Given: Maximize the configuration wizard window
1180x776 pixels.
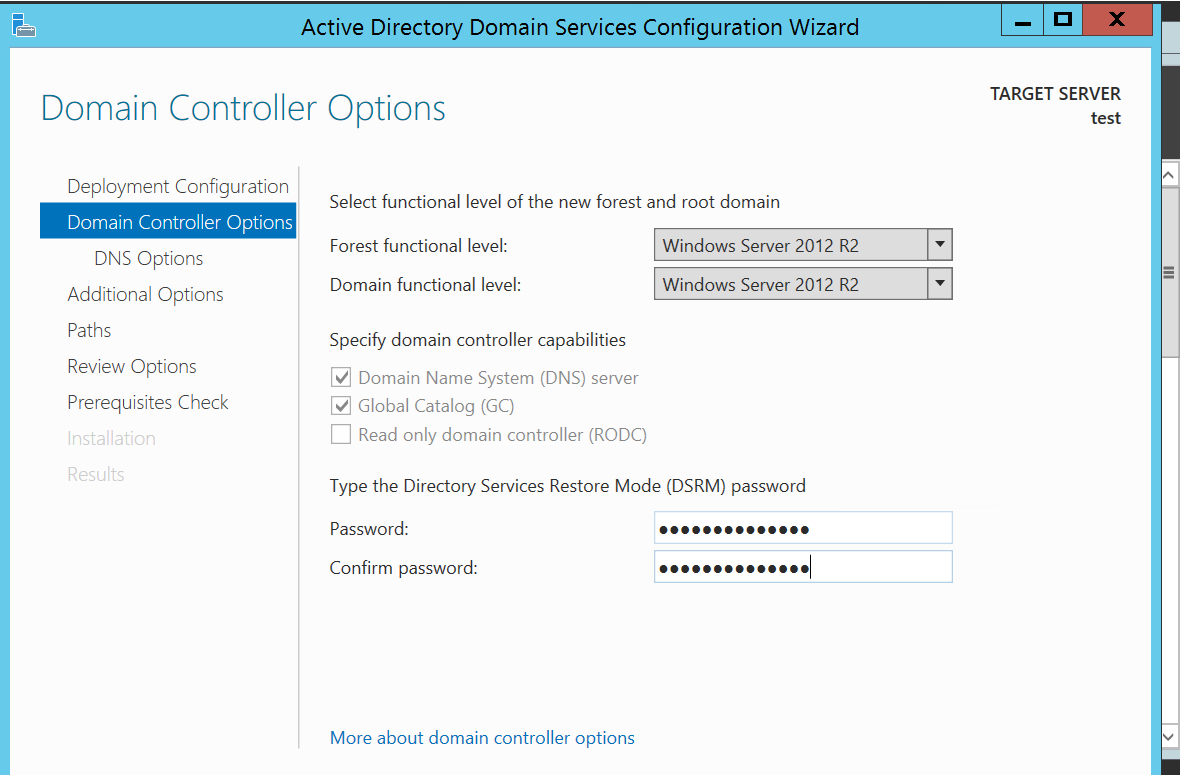Looking at the screenshot, I should coord(1063,20).
